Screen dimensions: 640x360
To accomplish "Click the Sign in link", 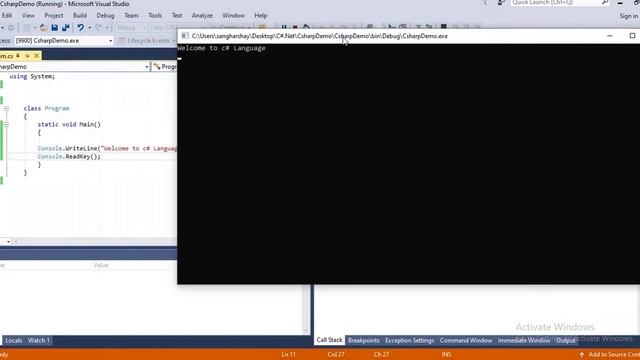I will coord(629,16).
